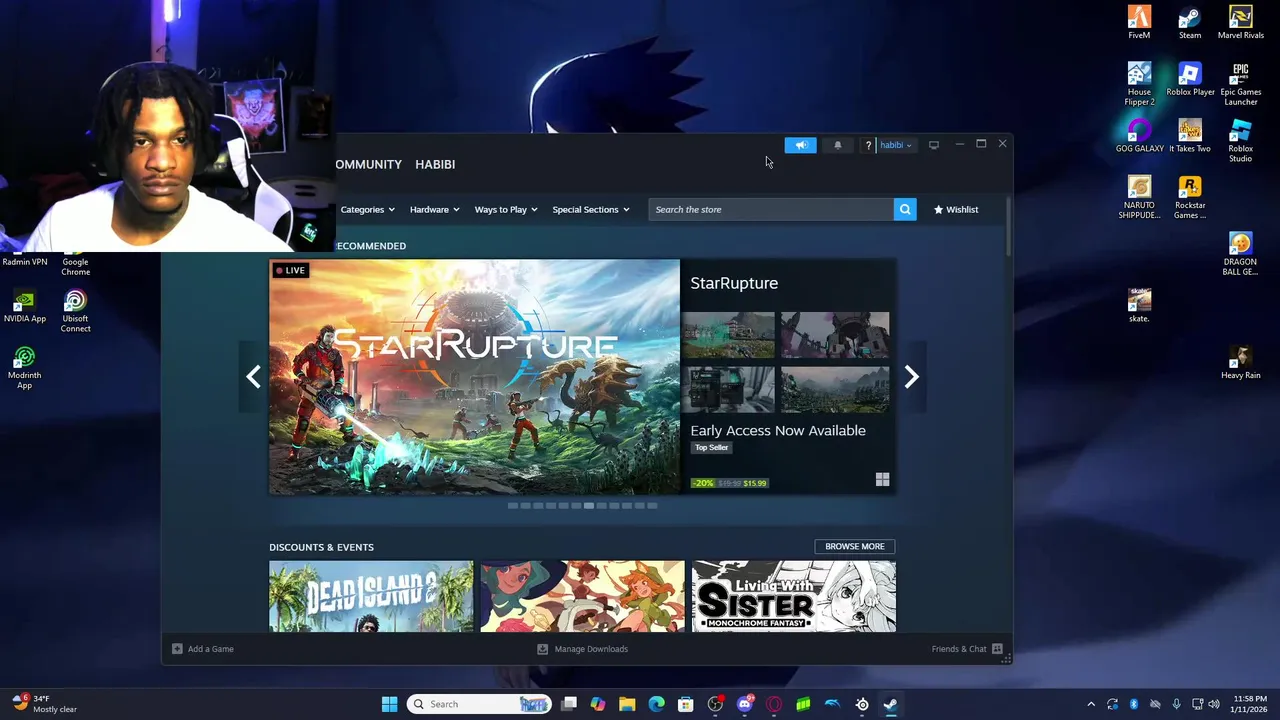The image size is (1280, 720).
Task: Click Add a Game label
Action: [x=211, y=649]
